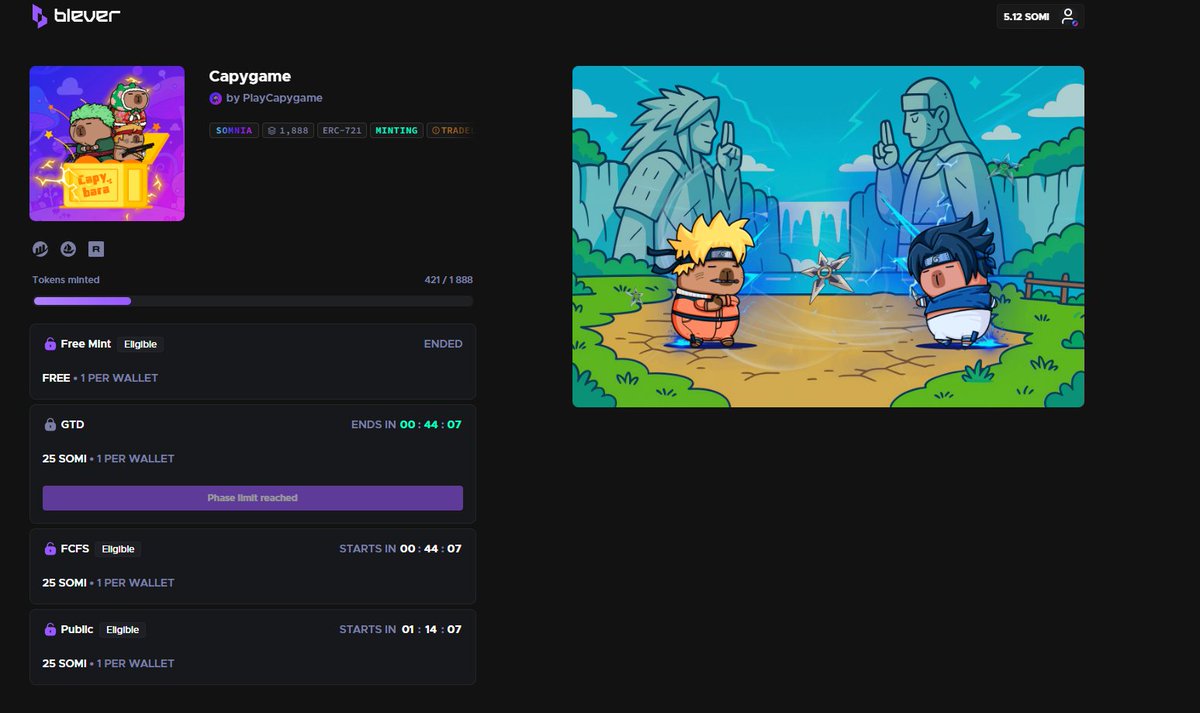Click the GTD ENDS IN countdown

[x=406, y=425]
